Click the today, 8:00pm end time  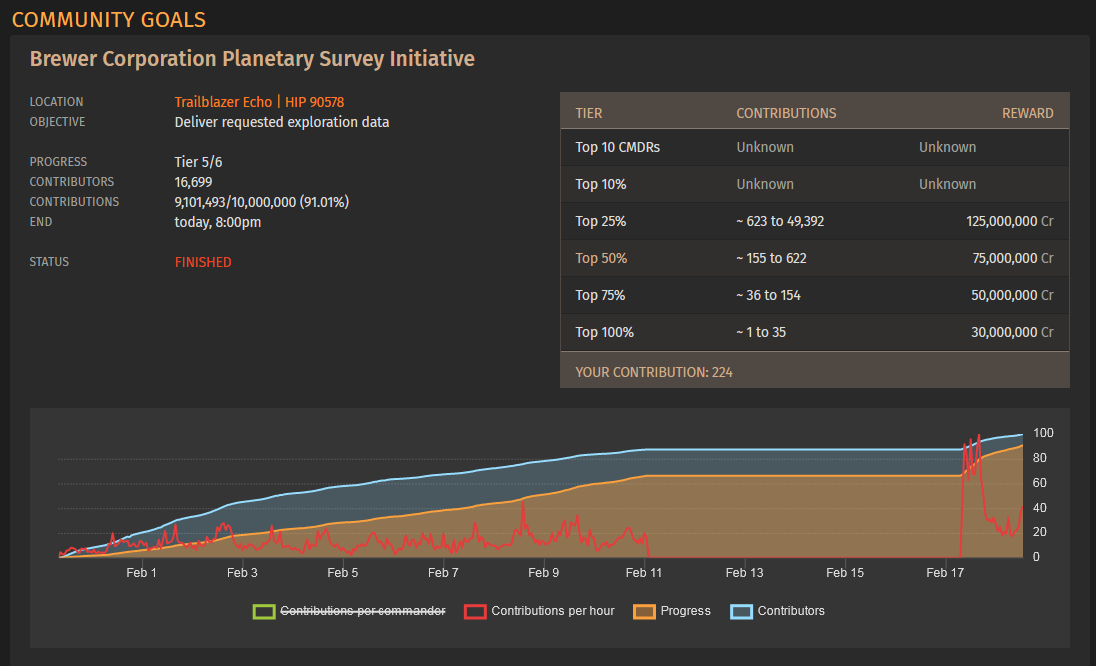pos(217,222)
